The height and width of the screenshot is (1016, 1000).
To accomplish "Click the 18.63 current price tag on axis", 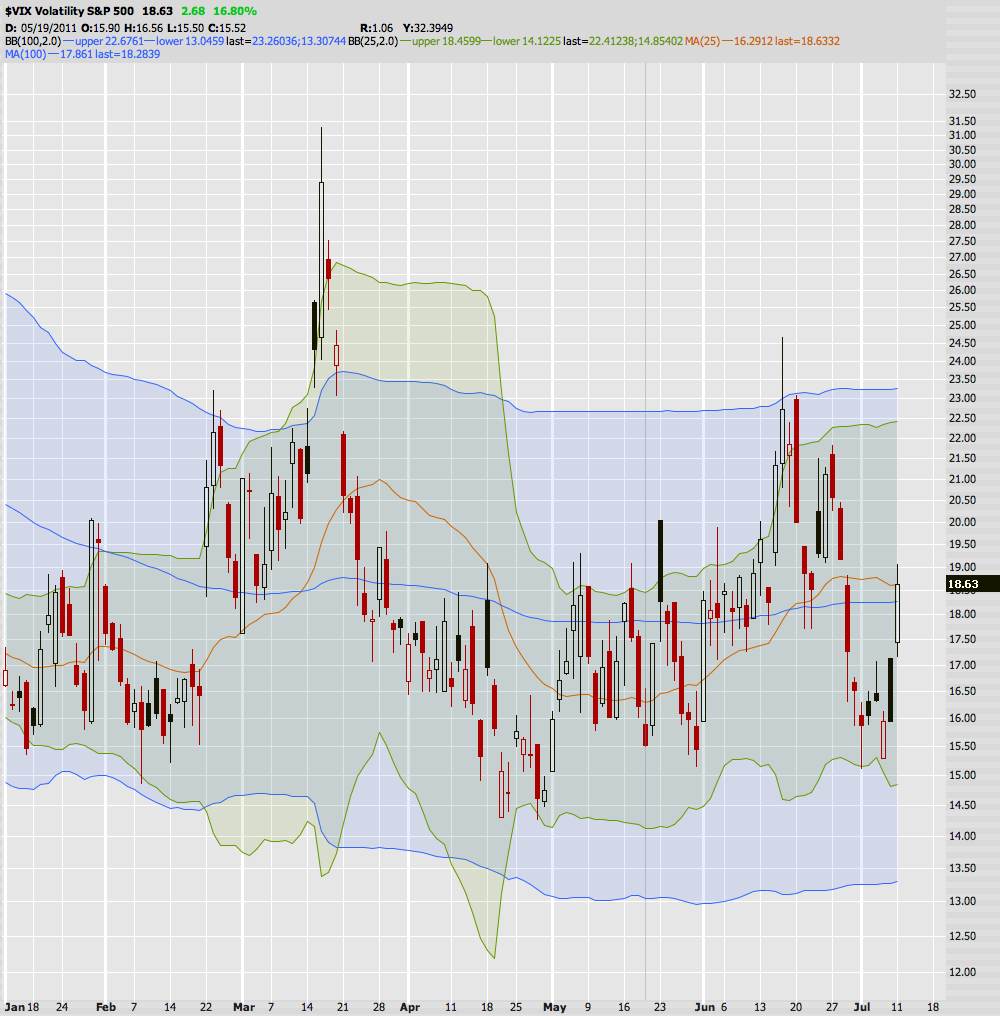I will pyautogui.click(x=962, y=584).
